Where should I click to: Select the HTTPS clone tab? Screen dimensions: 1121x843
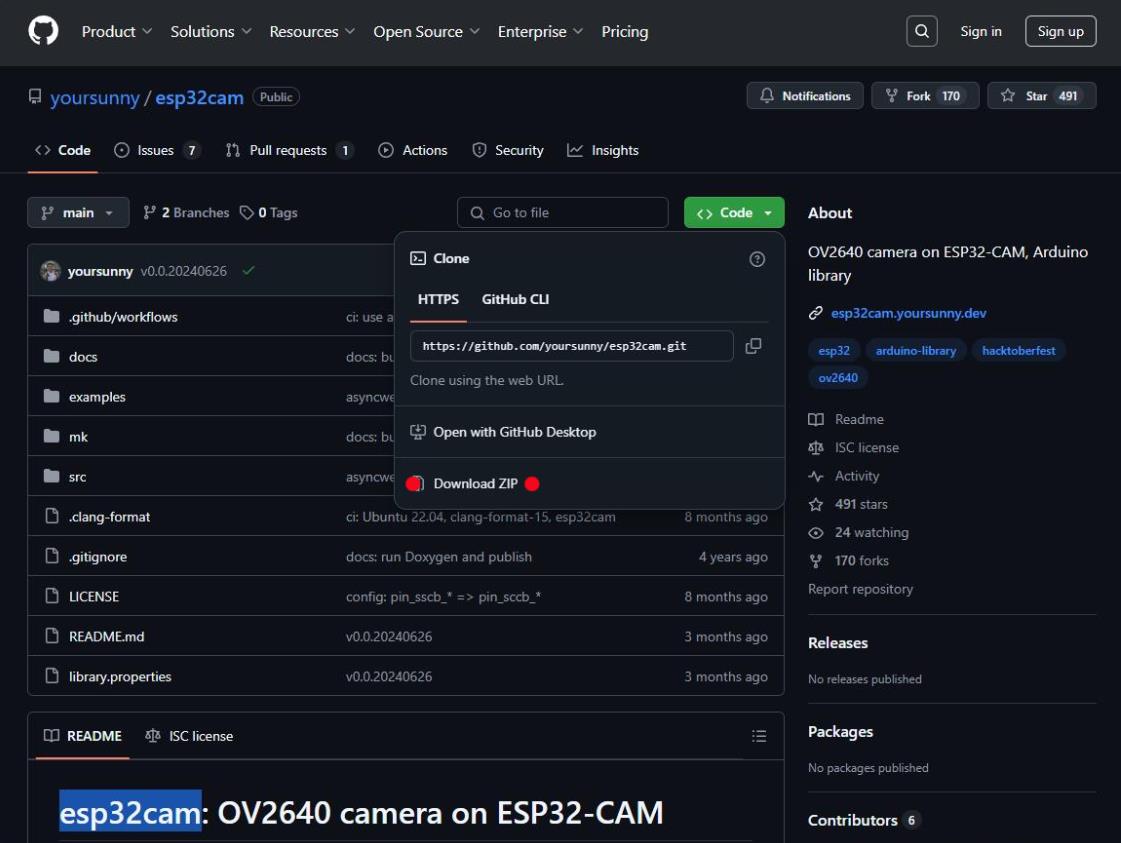pyautogui.click(x=438, y=300)
